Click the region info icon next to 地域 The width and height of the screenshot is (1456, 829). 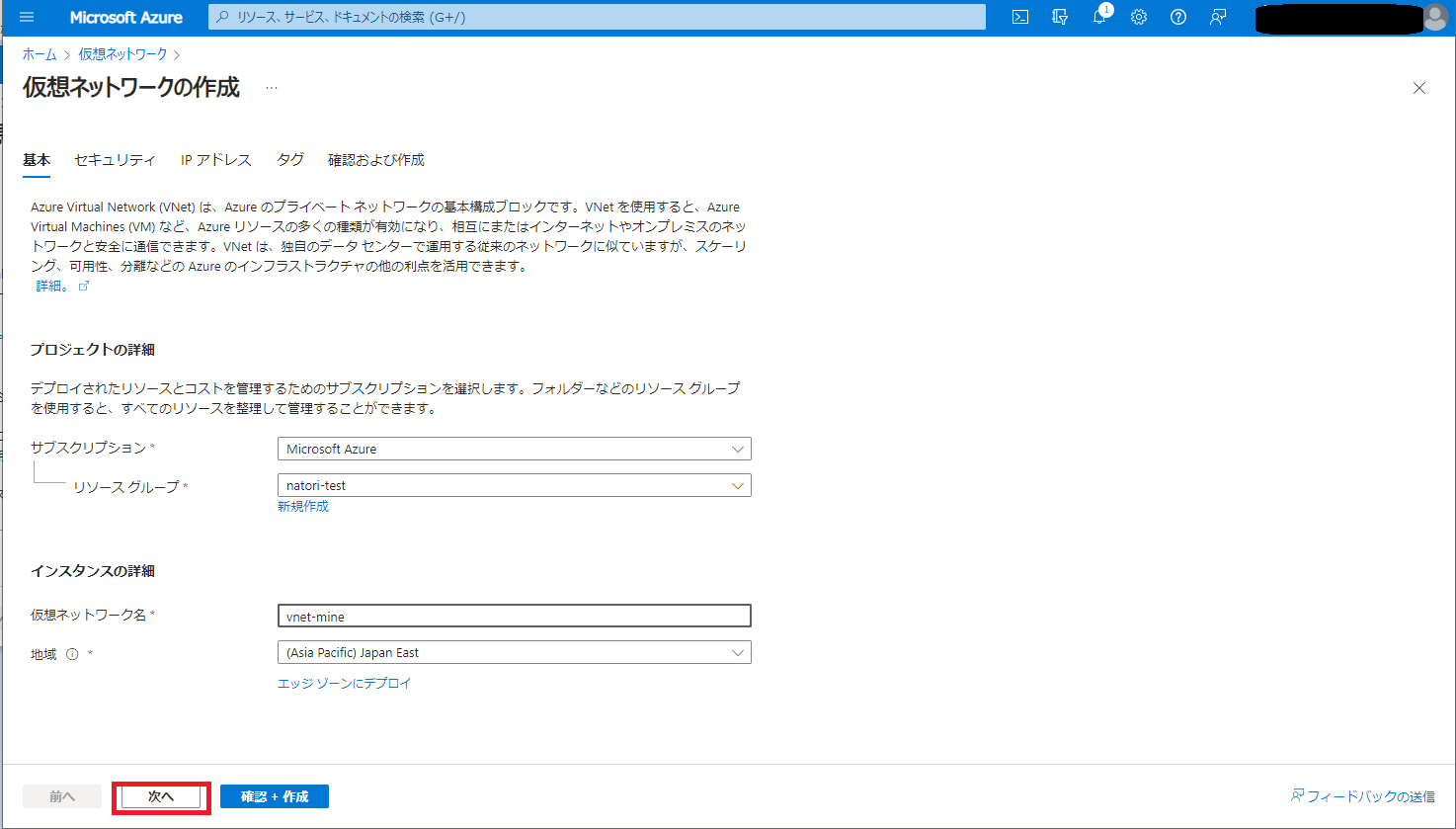72,654
